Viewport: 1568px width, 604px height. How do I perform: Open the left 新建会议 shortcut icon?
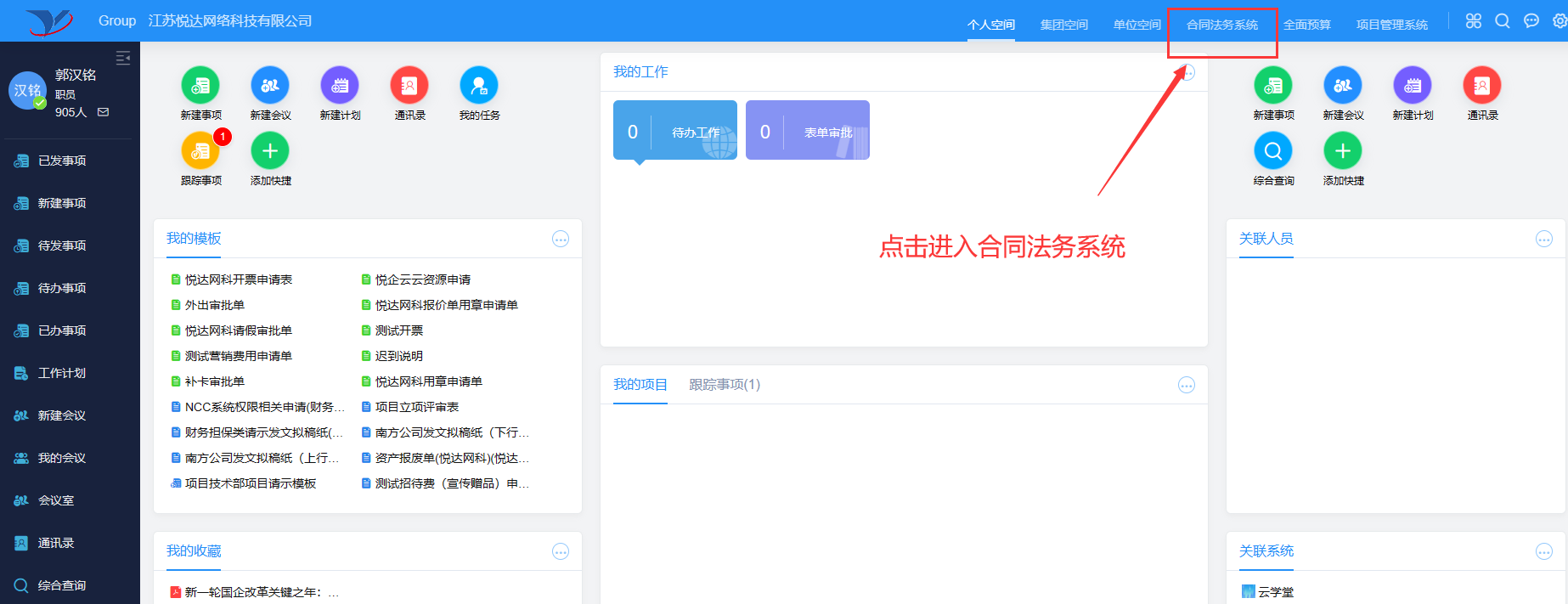(x=270, y=86)
